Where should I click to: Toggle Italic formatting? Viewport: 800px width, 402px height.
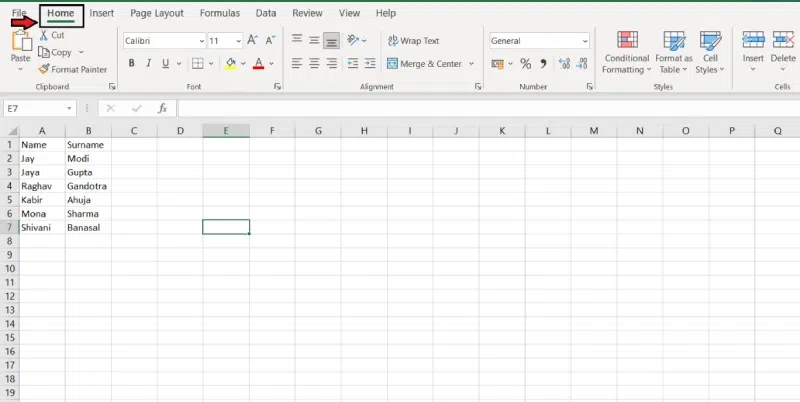(x=148, y=63)
